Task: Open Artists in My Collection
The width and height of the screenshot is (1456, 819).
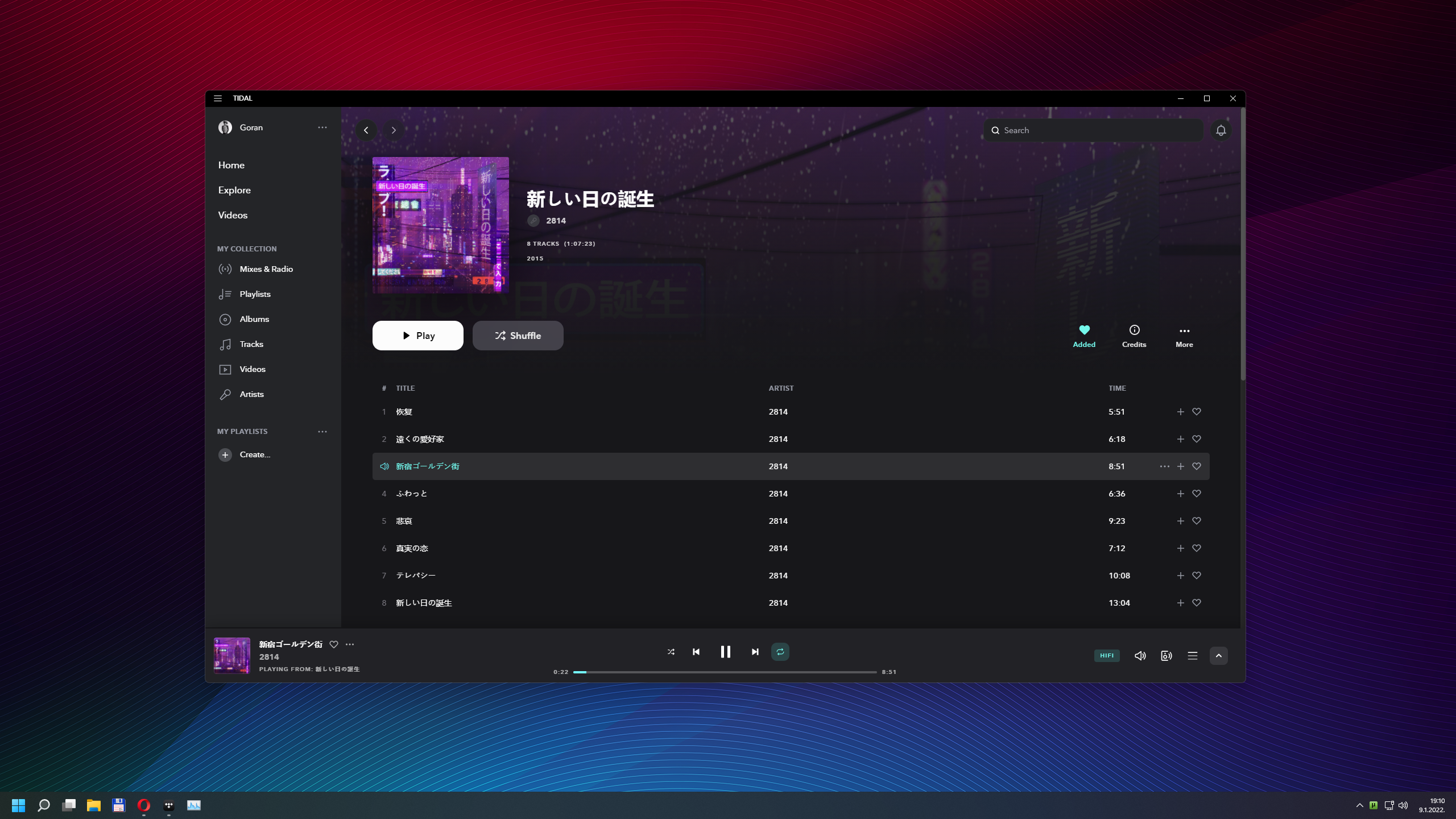Action: 251,394
